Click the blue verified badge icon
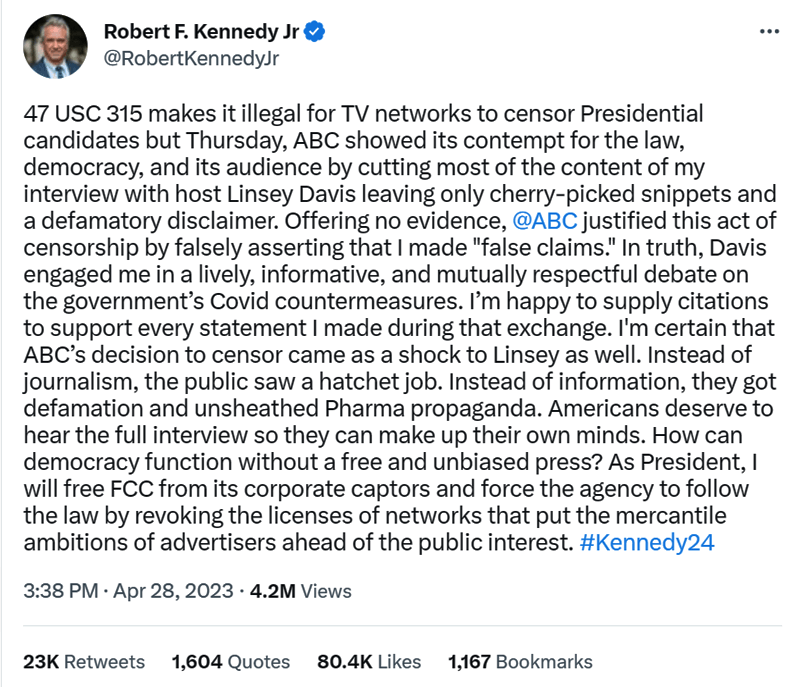The width and height of the screenshot is (800, 687). point(315,31)
